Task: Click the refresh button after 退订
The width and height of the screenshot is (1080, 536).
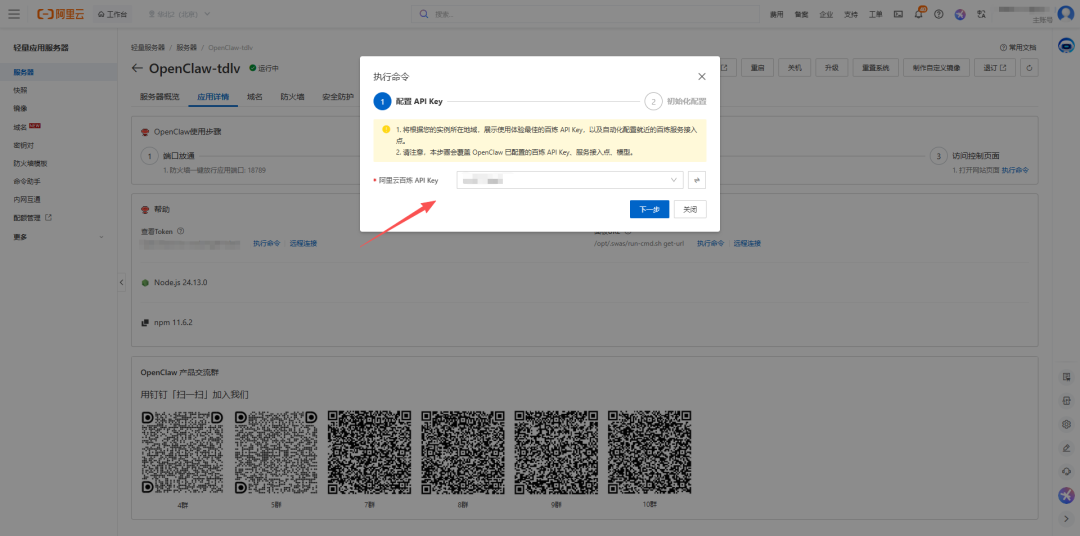Action: point(1029,68)
